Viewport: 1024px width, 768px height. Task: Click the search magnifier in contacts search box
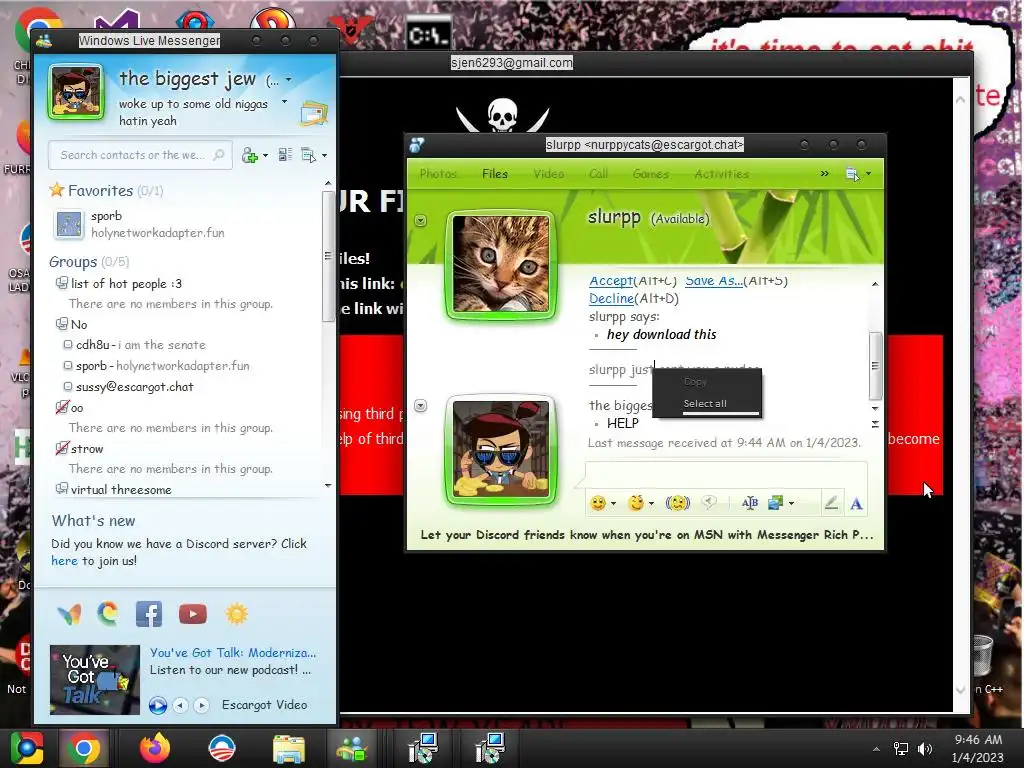219,155
